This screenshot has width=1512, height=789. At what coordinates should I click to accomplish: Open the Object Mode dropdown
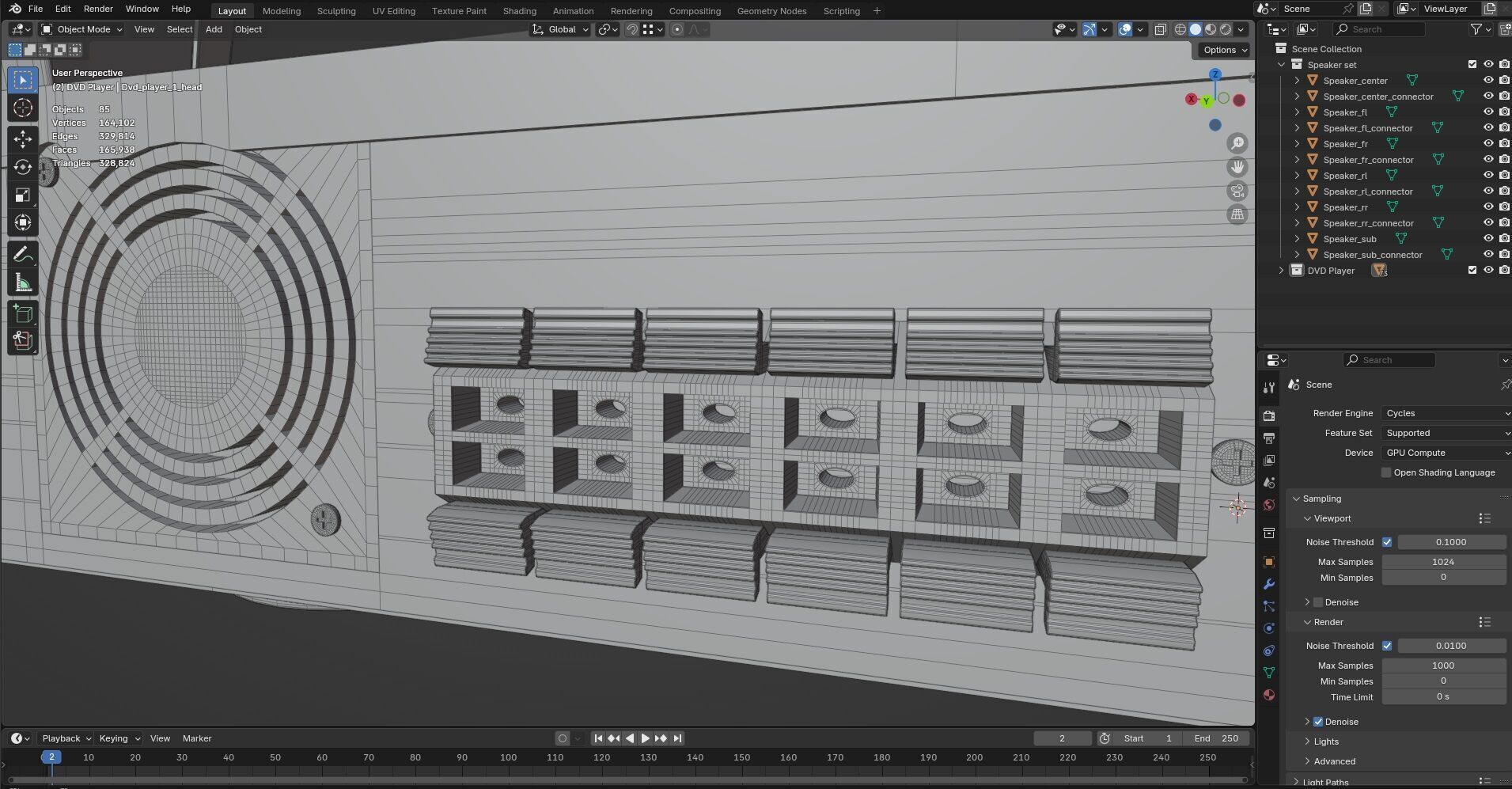tap(82, 29)
